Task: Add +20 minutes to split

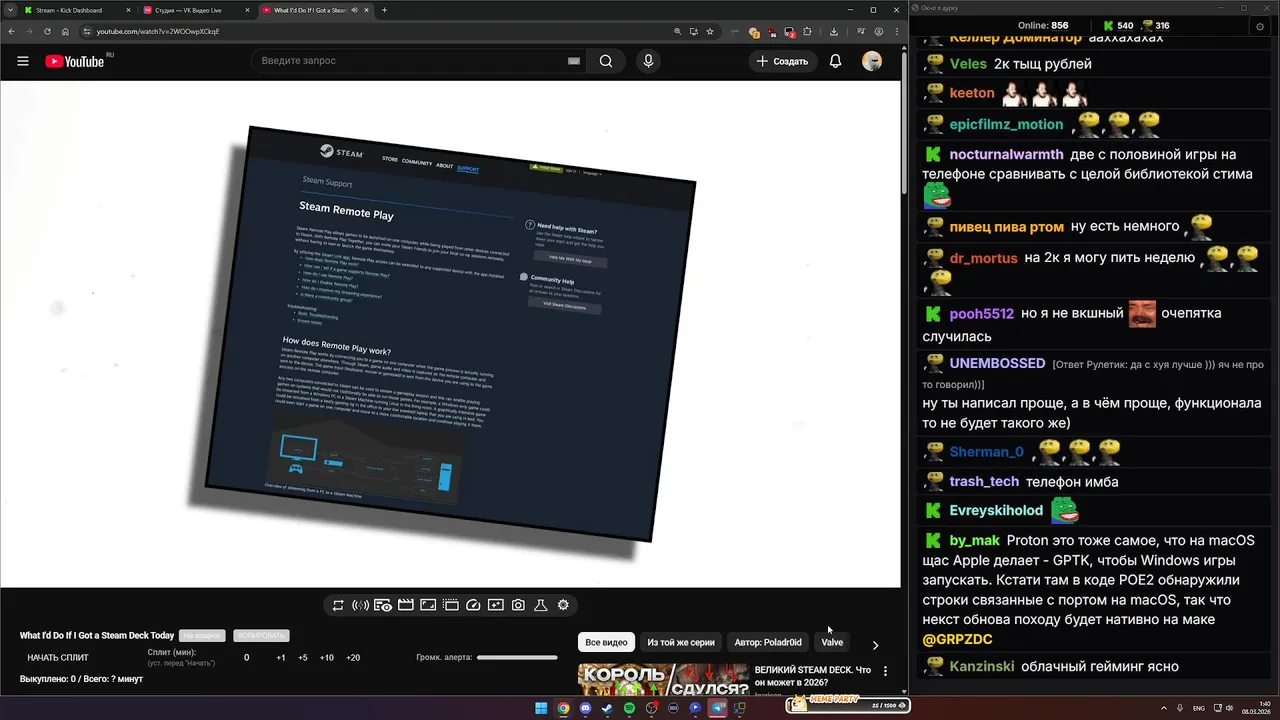Action: click(x=353, y=658)
